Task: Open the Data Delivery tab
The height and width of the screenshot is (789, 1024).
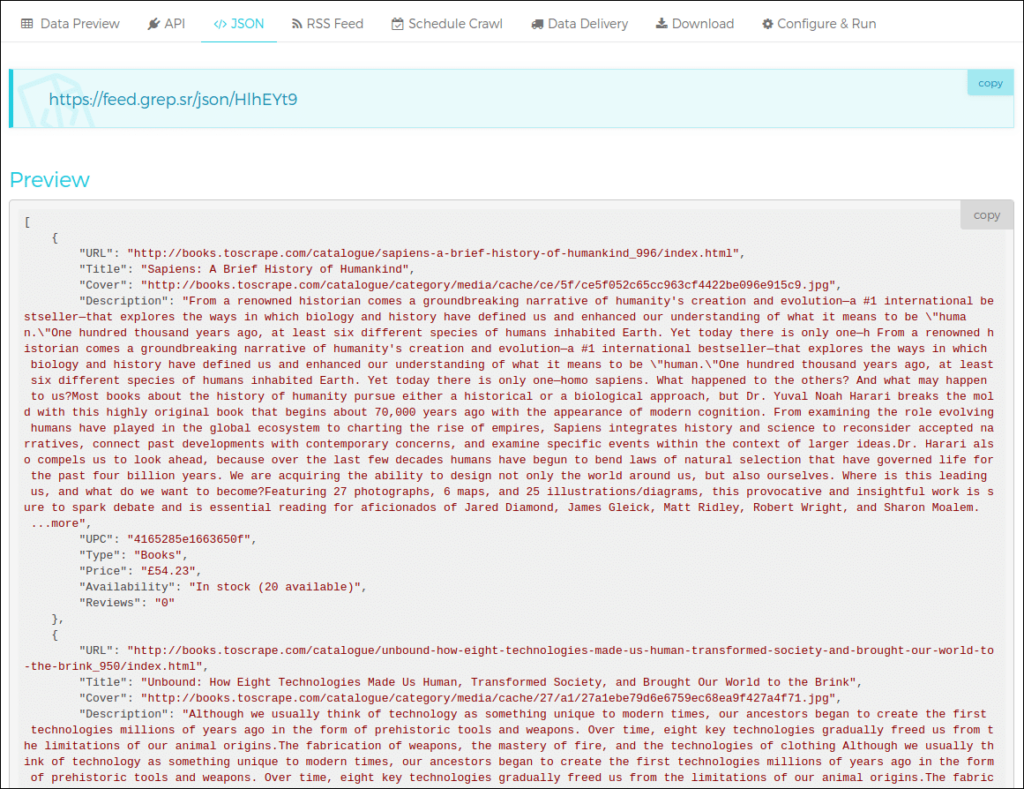Action: tap(580, 24)
